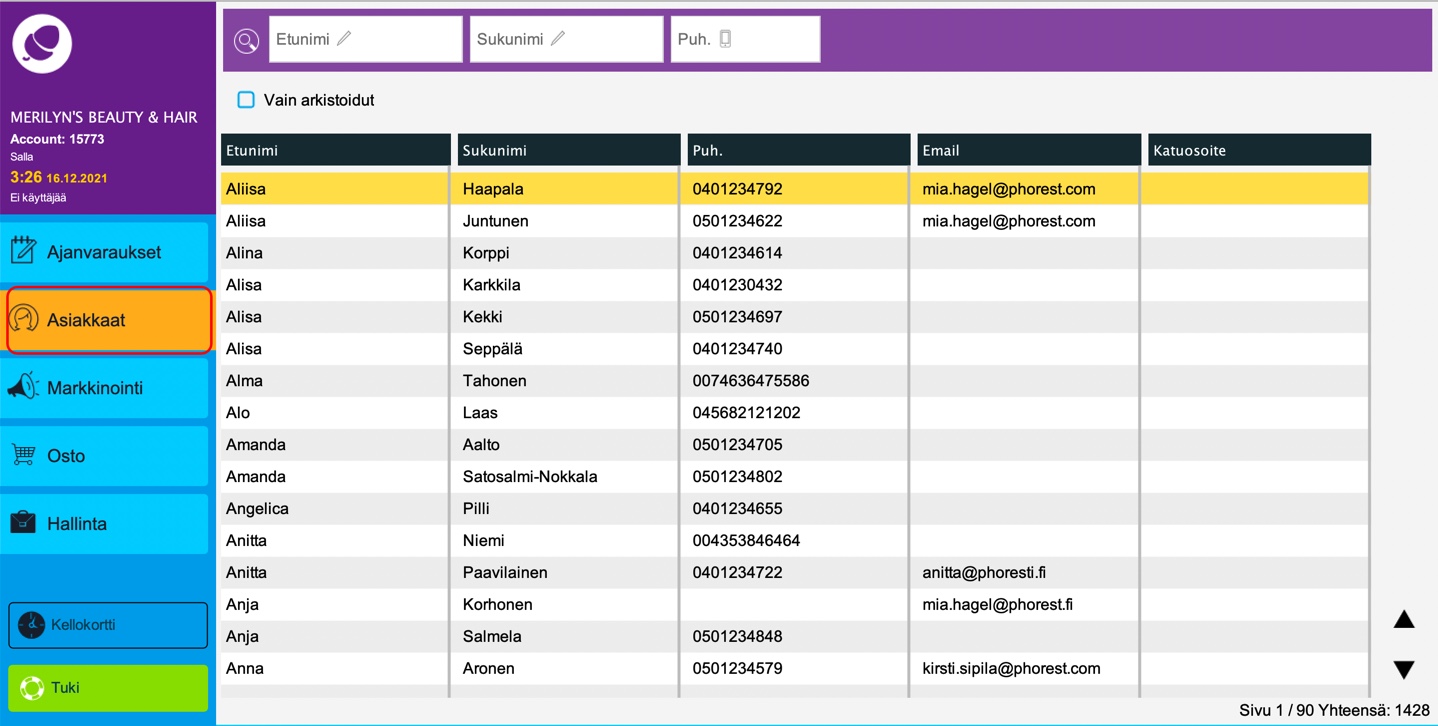Click the Phorest logo in the sidebar
The height and width of the screenshot is (726, 1438).
(x=42, y=44)
